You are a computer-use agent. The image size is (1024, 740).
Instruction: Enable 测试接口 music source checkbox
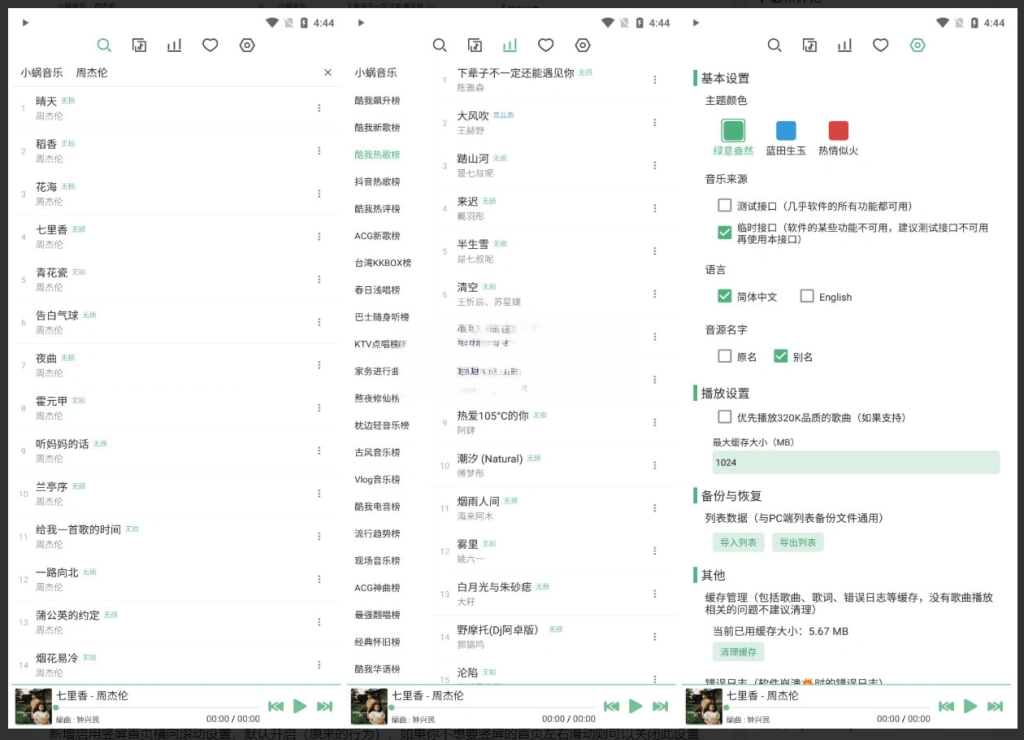tap(724, 206)
